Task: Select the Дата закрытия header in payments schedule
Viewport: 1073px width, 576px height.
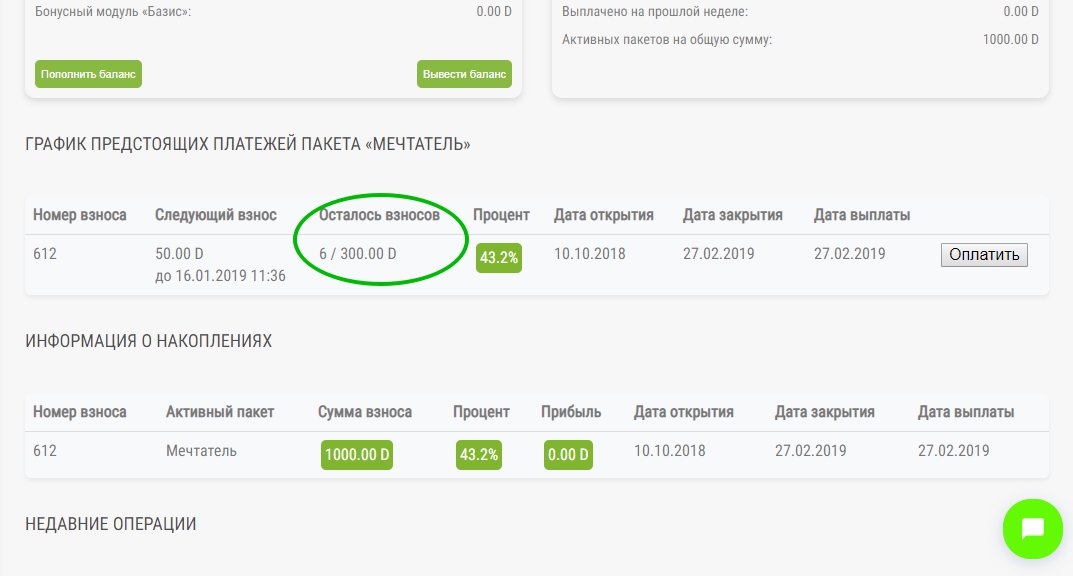Action: [732, 215]
